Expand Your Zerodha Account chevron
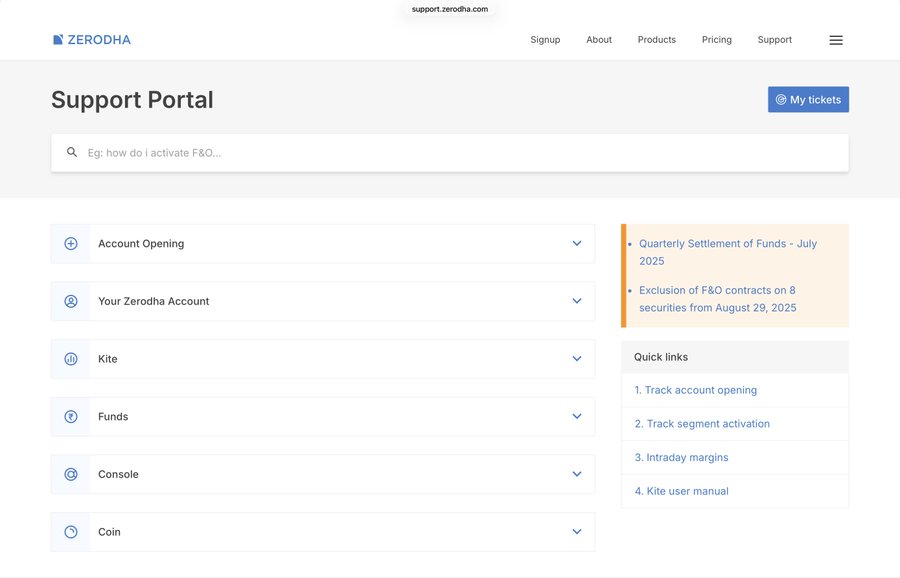 coord(577,301)
